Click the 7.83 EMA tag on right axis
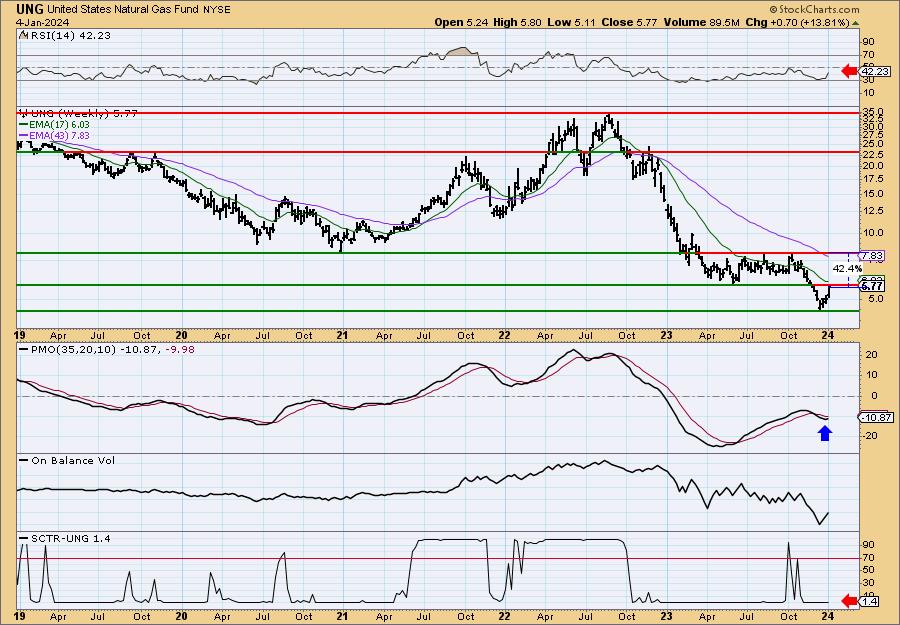 [x=871, y=255]
